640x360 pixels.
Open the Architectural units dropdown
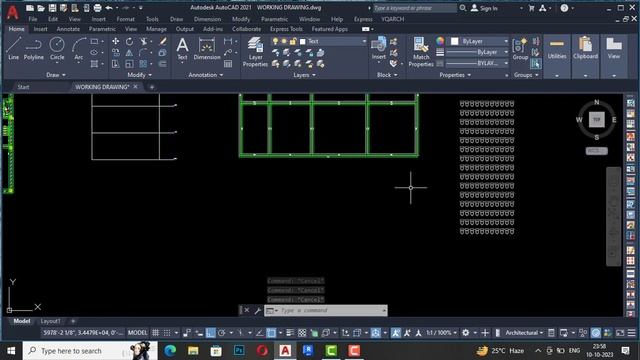pos(524,333)
